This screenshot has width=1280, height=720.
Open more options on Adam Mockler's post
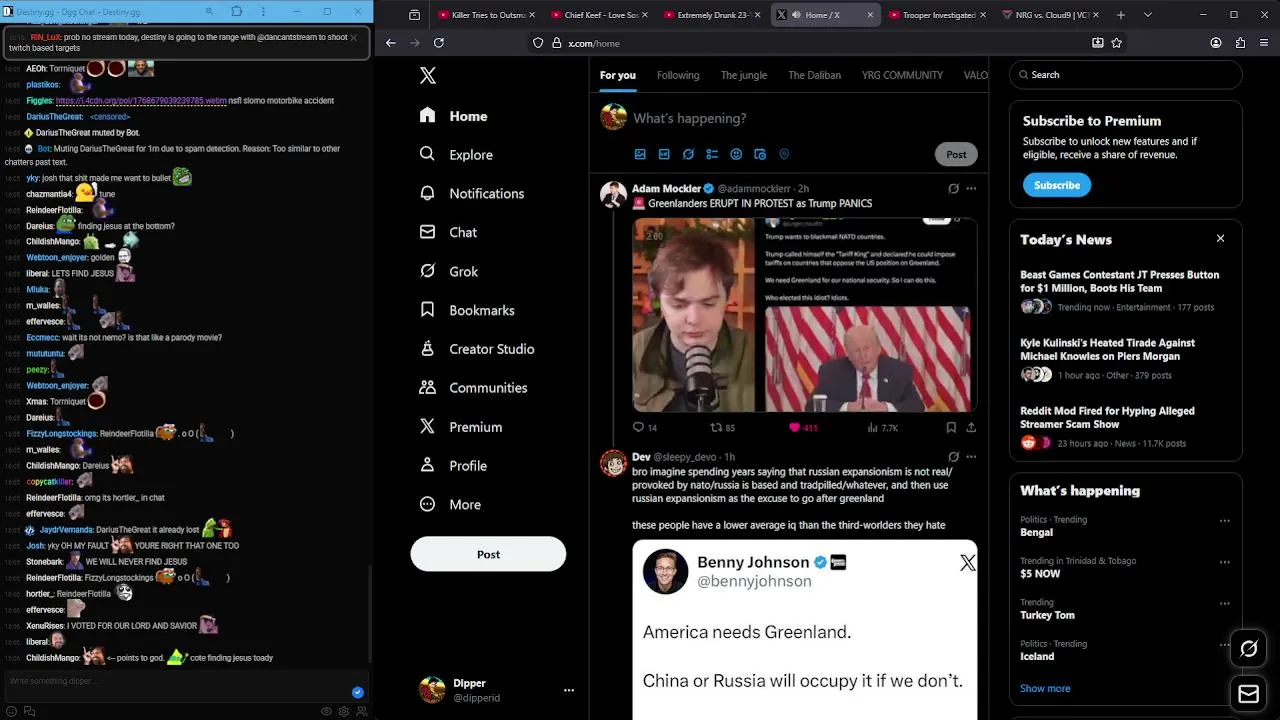tap(970, 188)
